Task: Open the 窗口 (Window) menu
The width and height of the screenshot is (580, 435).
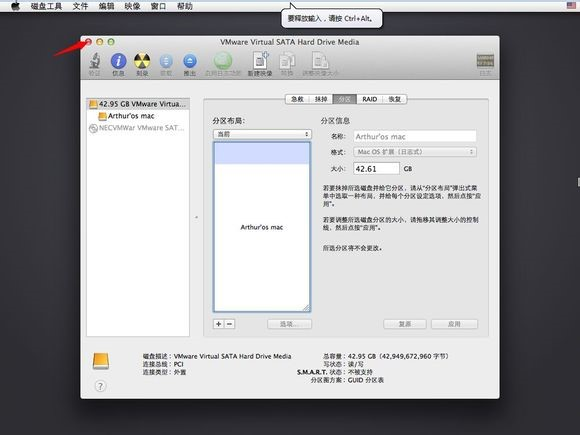Action: pos(159,6)
